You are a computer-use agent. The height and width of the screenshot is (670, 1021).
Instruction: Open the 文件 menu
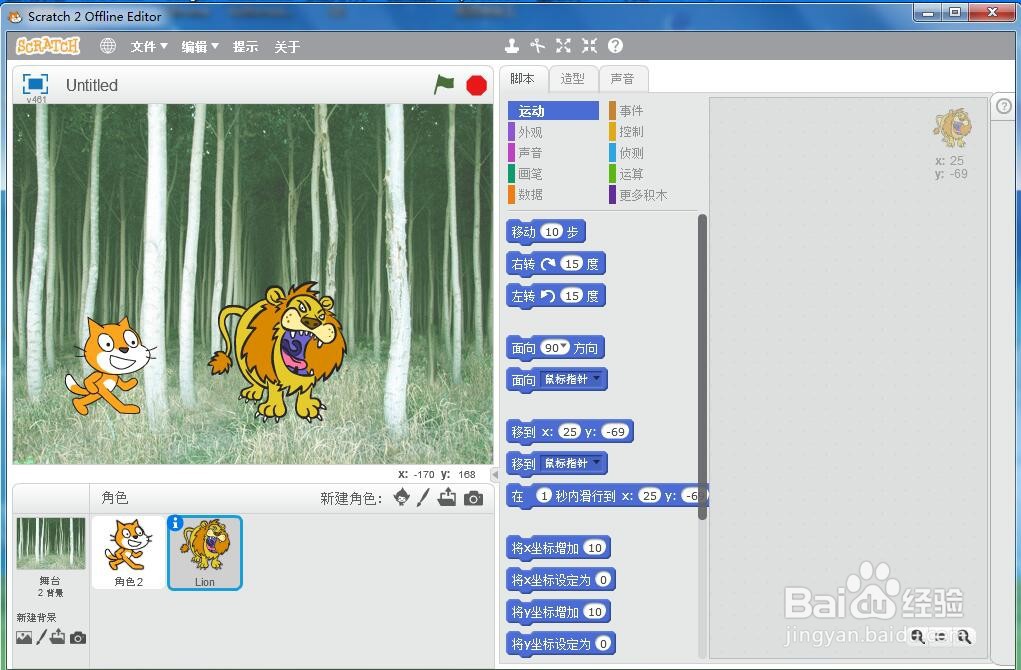[x=149, y=46]
